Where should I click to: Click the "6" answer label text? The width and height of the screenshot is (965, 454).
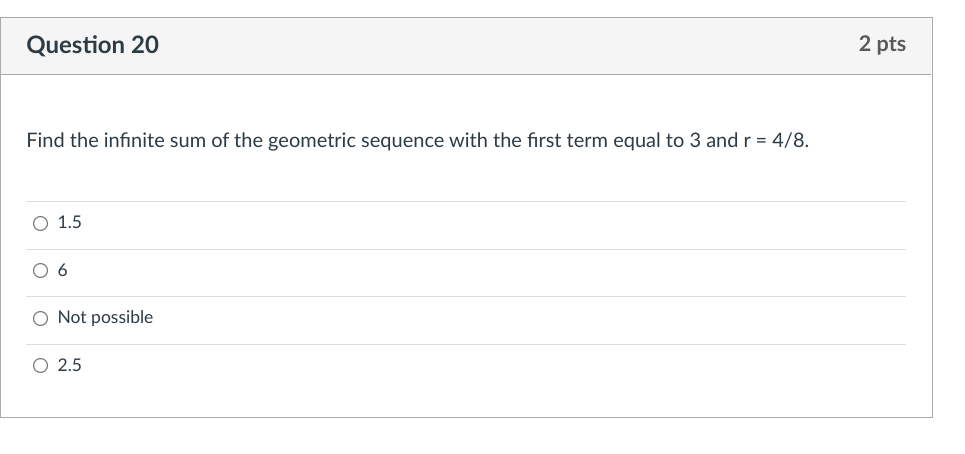(63, 270)
